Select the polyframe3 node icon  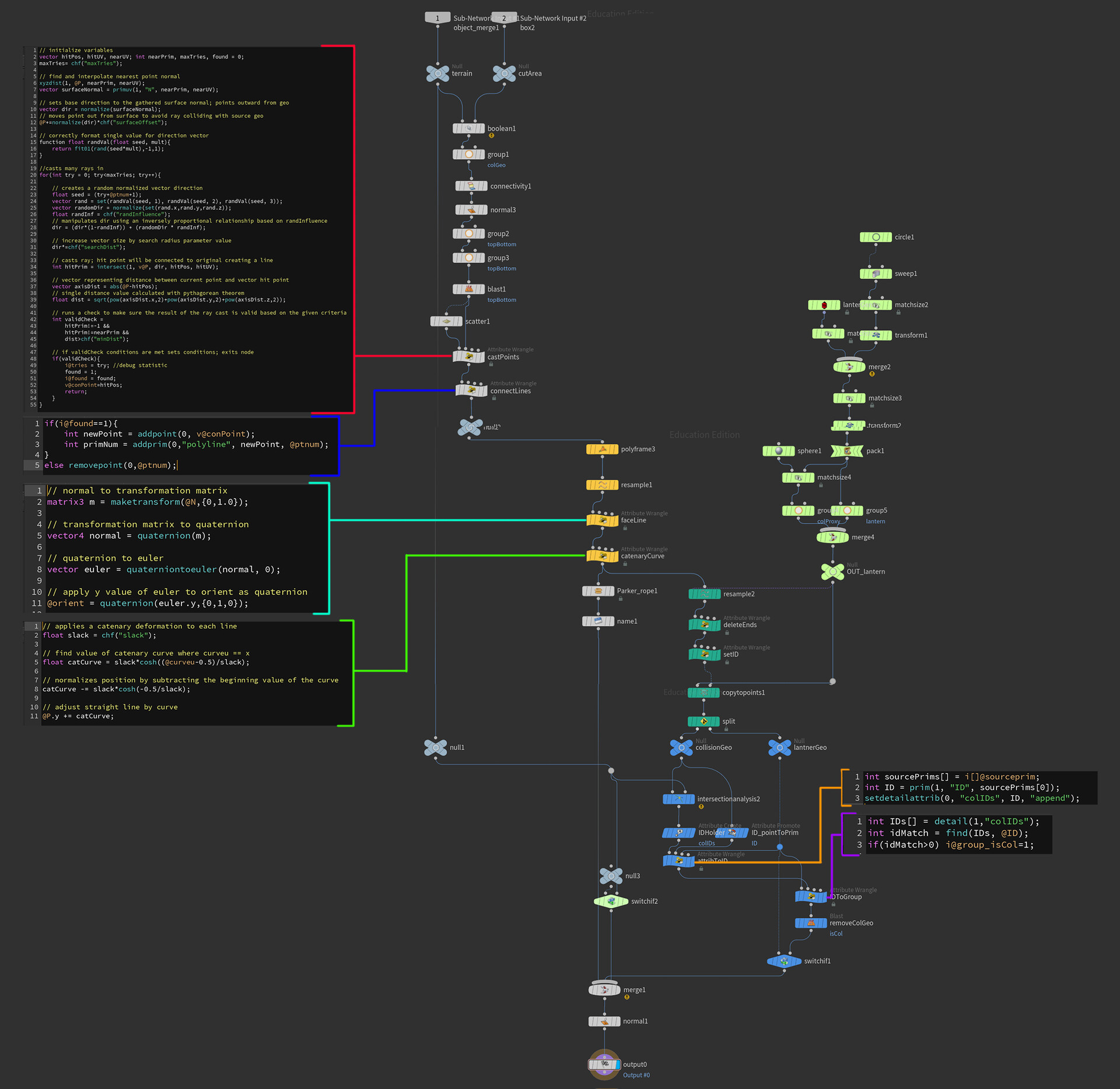(x=602, y=449)
